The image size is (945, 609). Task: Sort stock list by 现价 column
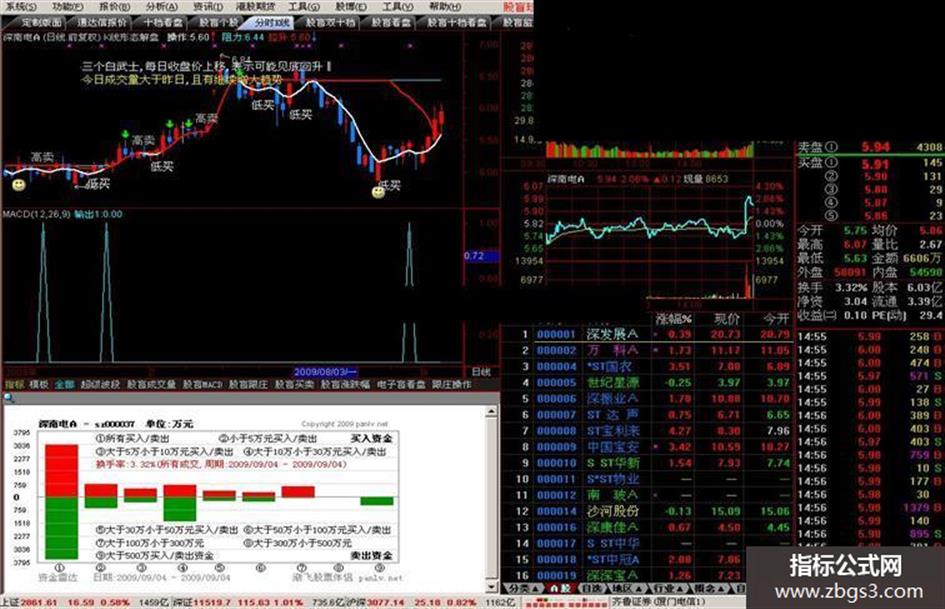727,319
